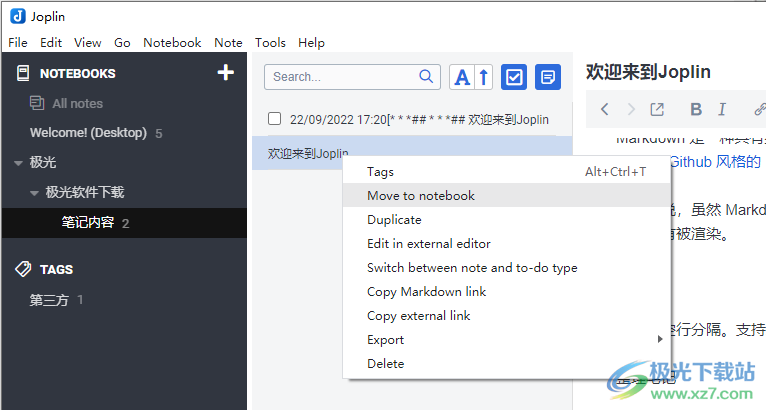Viewport: 766px width, 410px height.
Task: Collapse the 极光 notebook
Action: click(x=19, y=163)
